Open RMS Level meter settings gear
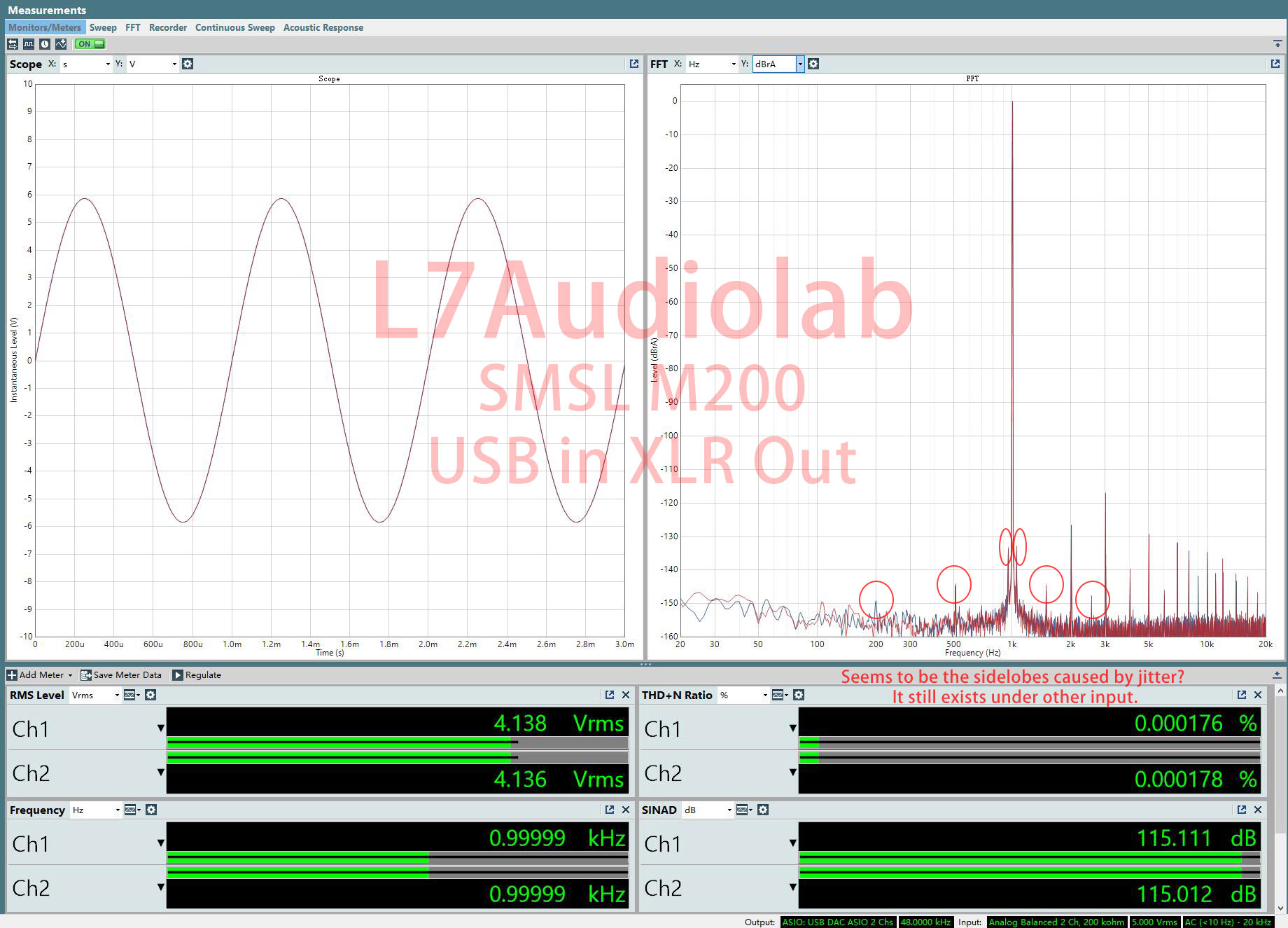1288x928 pixels. point(150,695)
